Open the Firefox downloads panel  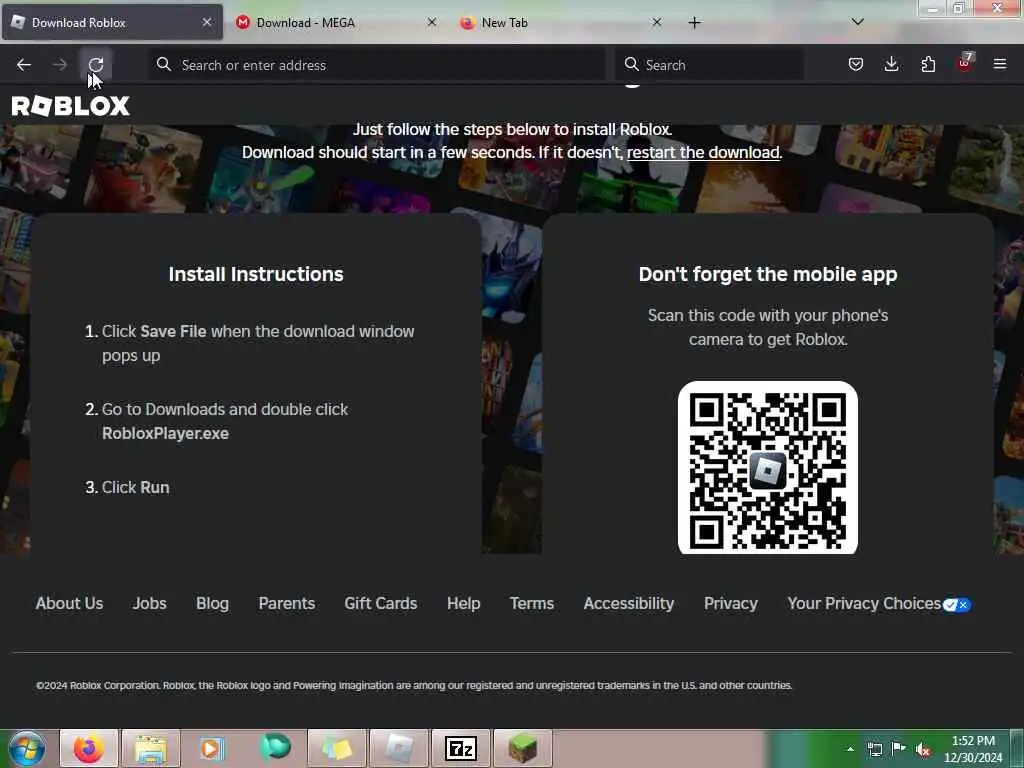coord(891,64)
